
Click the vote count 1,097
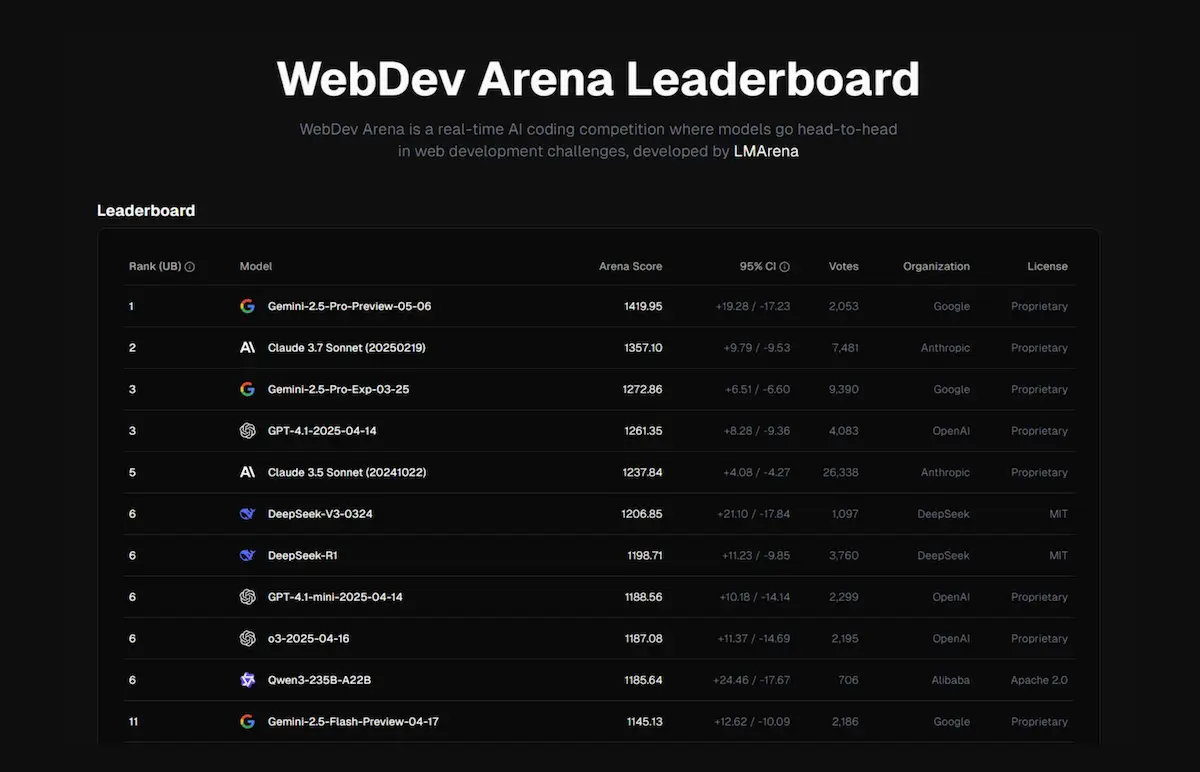pyautogui.click(x=844, y=514)
